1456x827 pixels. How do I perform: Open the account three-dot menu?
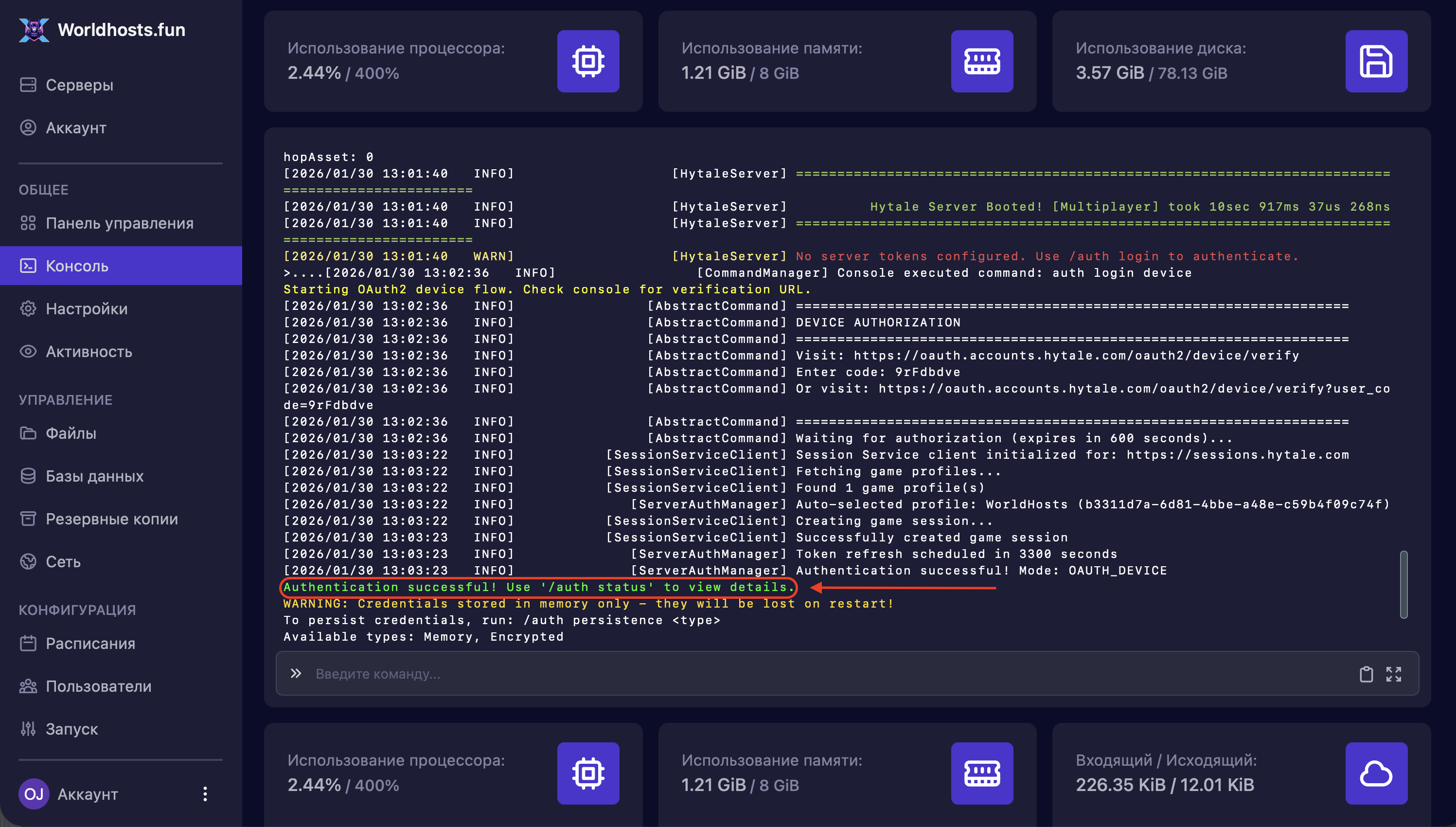(x=205, y=793)
